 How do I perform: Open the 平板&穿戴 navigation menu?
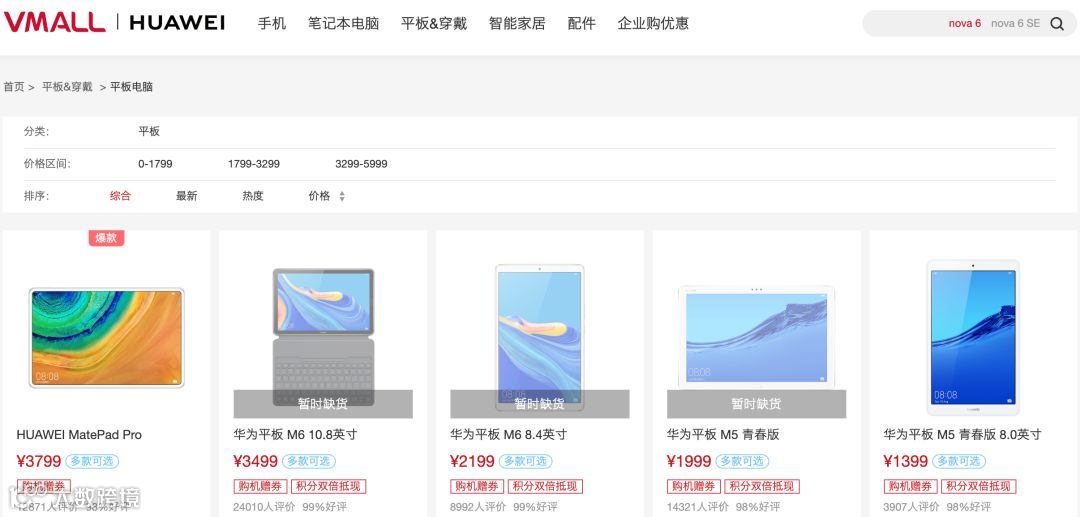tap(434, 23)
